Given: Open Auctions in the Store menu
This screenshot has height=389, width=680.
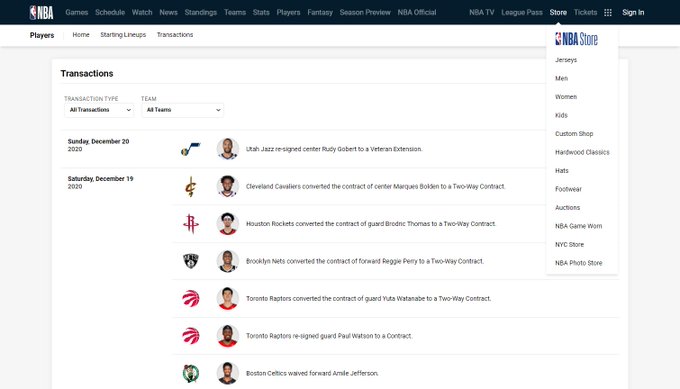Looking at the screenshot, I should 568,207.
